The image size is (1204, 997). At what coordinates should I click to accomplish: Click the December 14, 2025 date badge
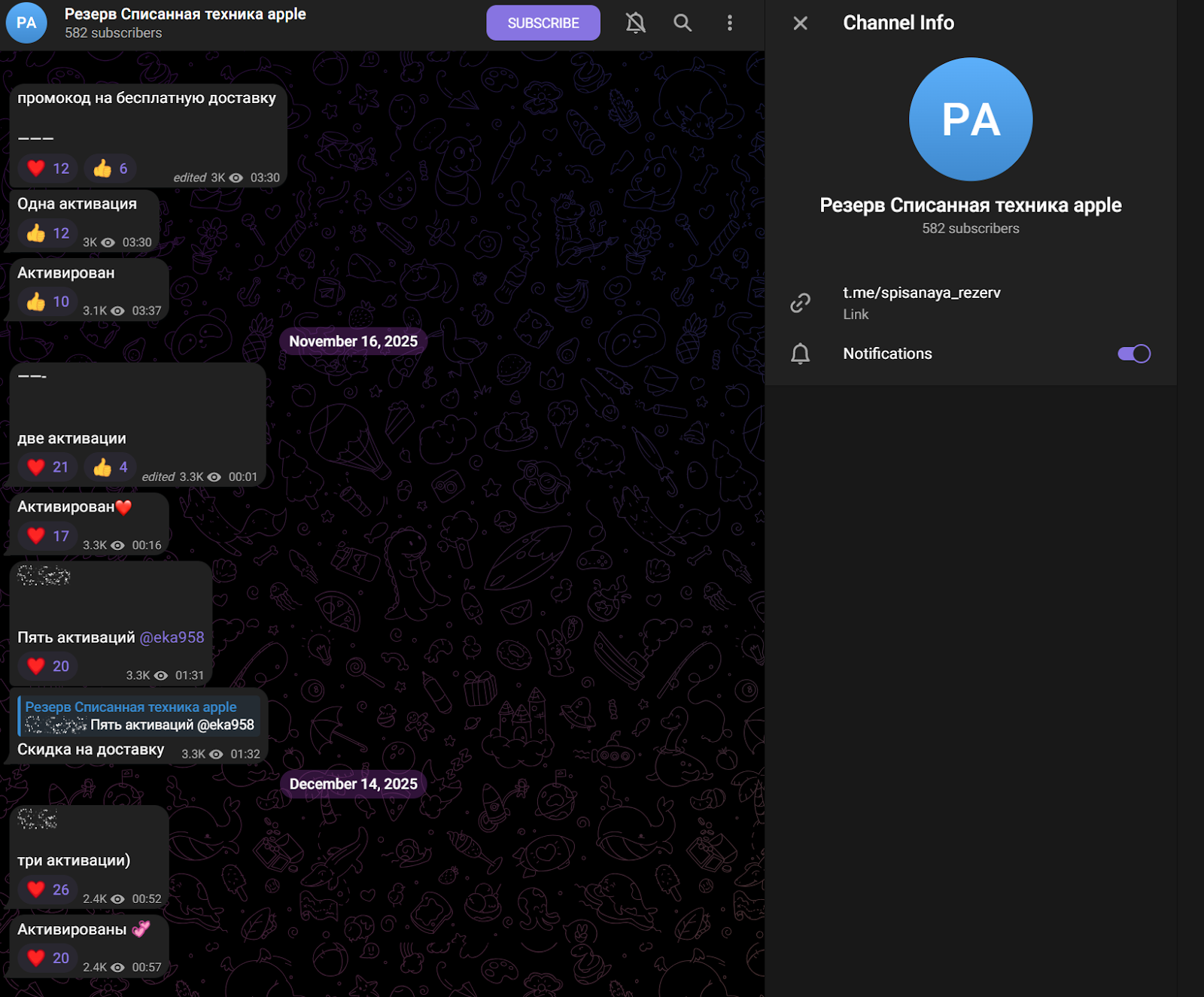coord(353,784)
